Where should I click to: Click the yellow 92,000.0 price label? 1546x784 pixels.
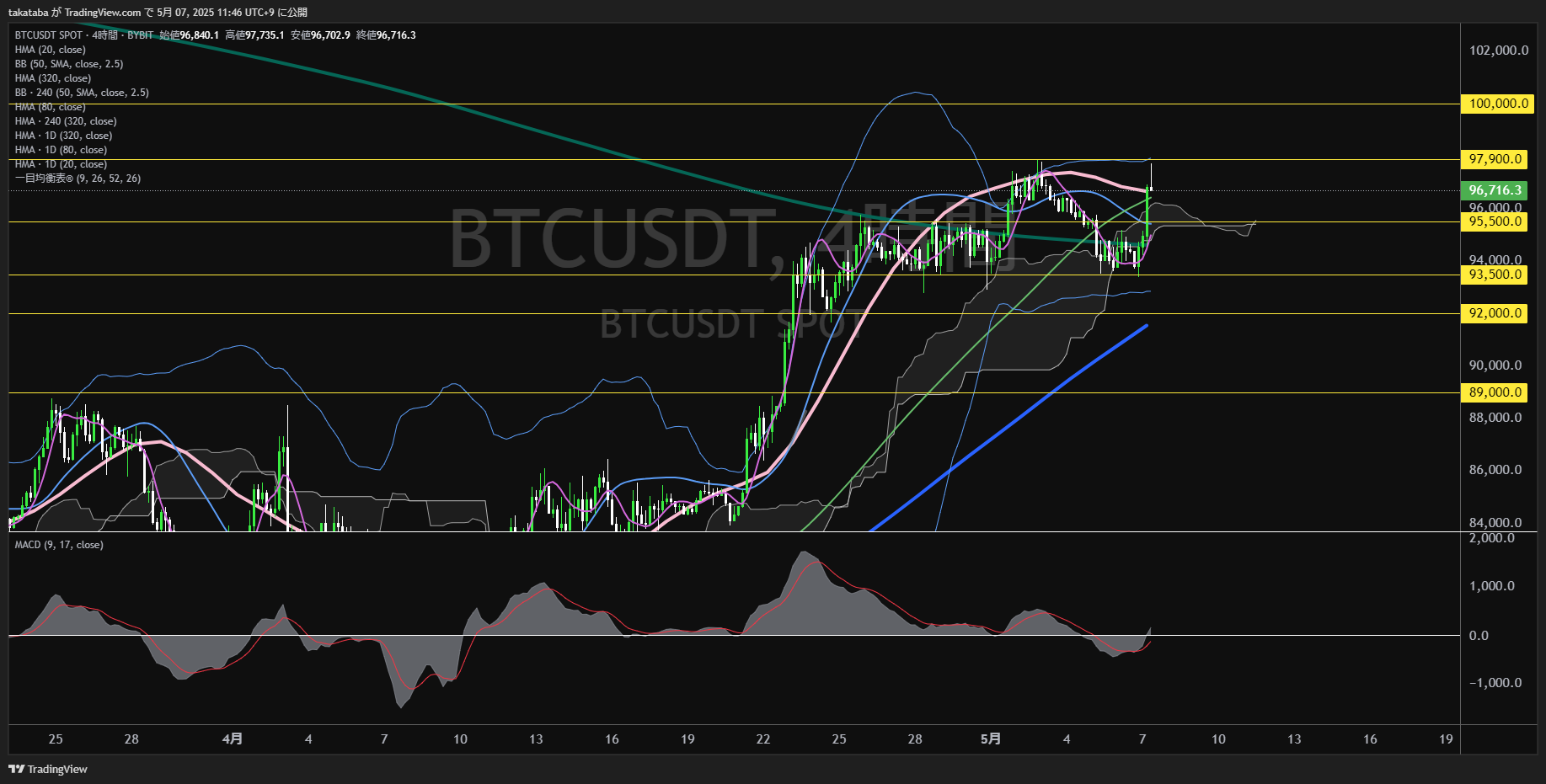pyautogui.click(x=1494, y=313)
